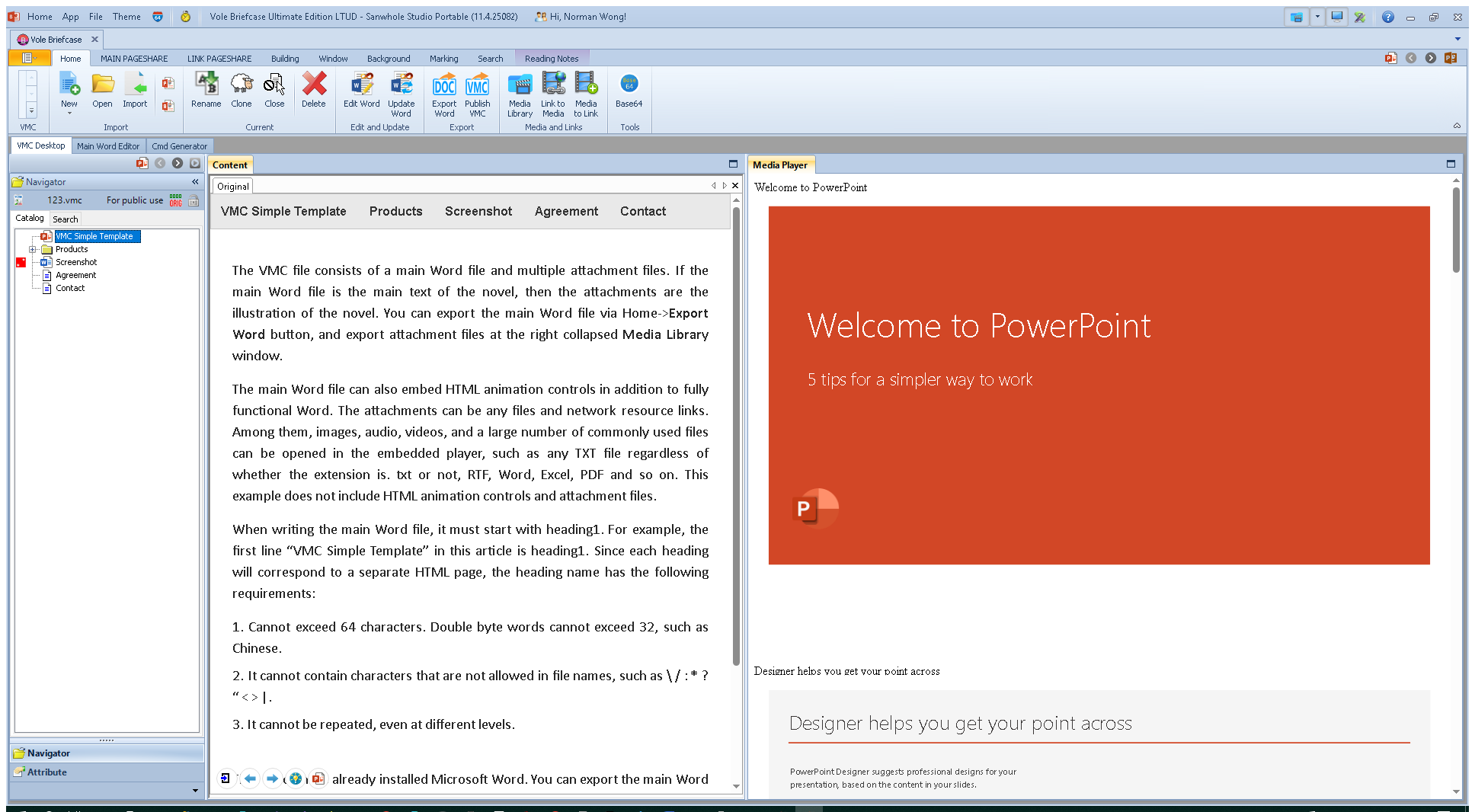This screenshot has width=1475, height=812.
Task: Click the Contact link in page header
Action: [643, 211]
